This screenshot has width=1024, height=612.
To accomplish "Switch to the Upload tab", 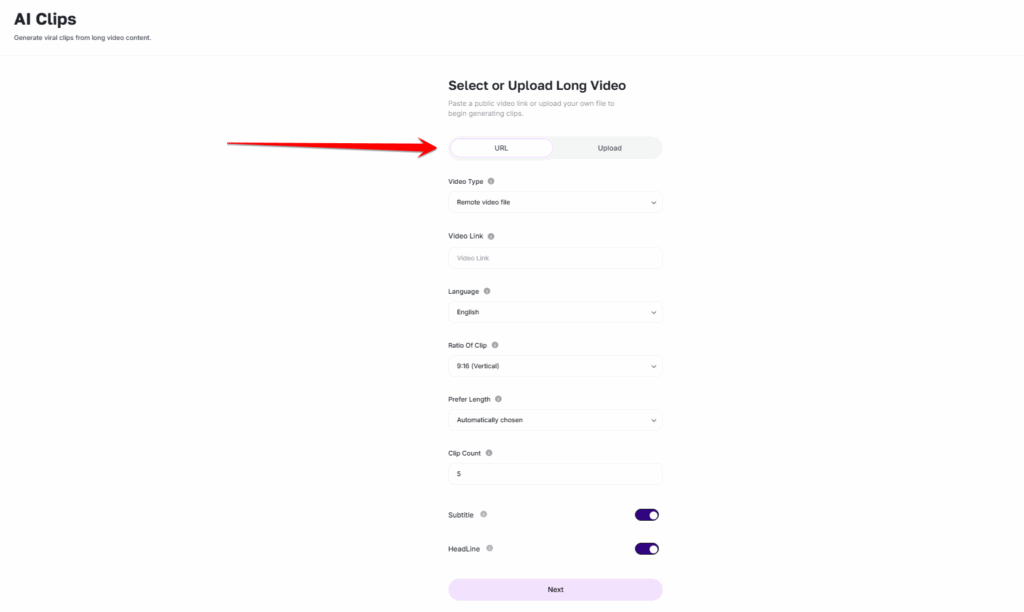I will (609, 148).
